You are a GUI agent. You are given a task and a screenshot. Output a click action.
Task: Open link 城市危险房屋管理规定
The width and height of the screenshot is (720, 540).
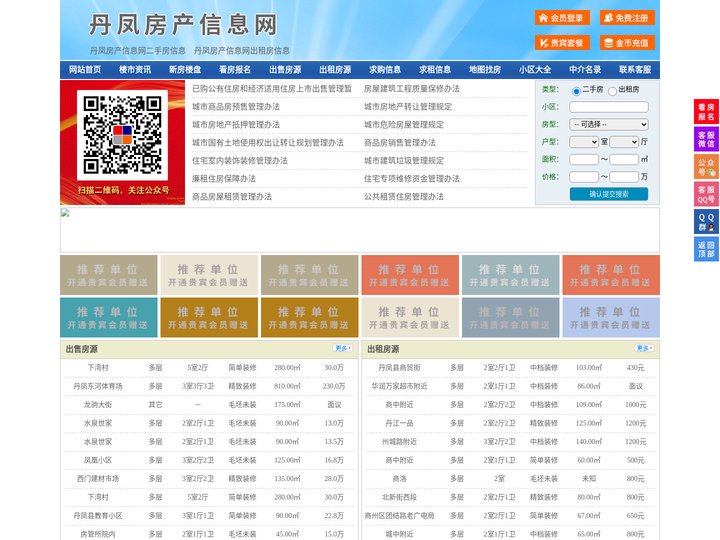tap(404, 124)
